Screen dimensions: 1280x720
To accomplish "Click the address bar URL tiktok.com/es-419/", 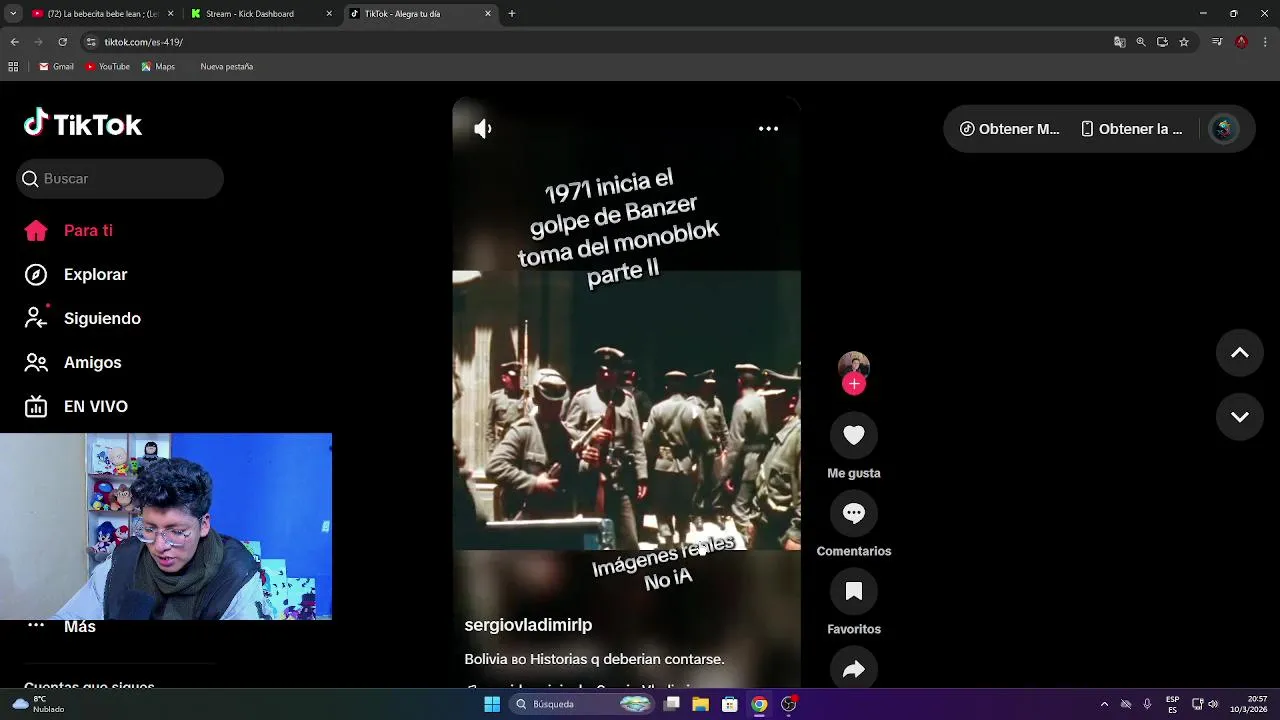I will click(x=144, y=42).
